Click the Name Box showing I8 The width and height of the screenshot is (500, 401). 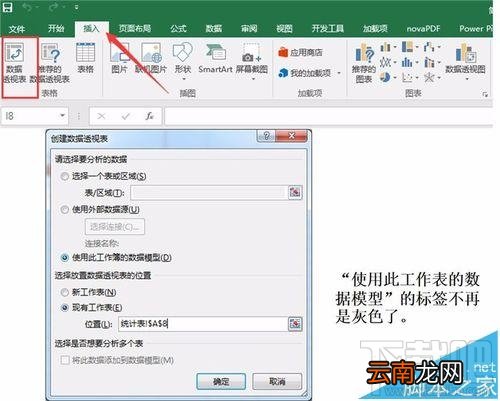[29, 116]
